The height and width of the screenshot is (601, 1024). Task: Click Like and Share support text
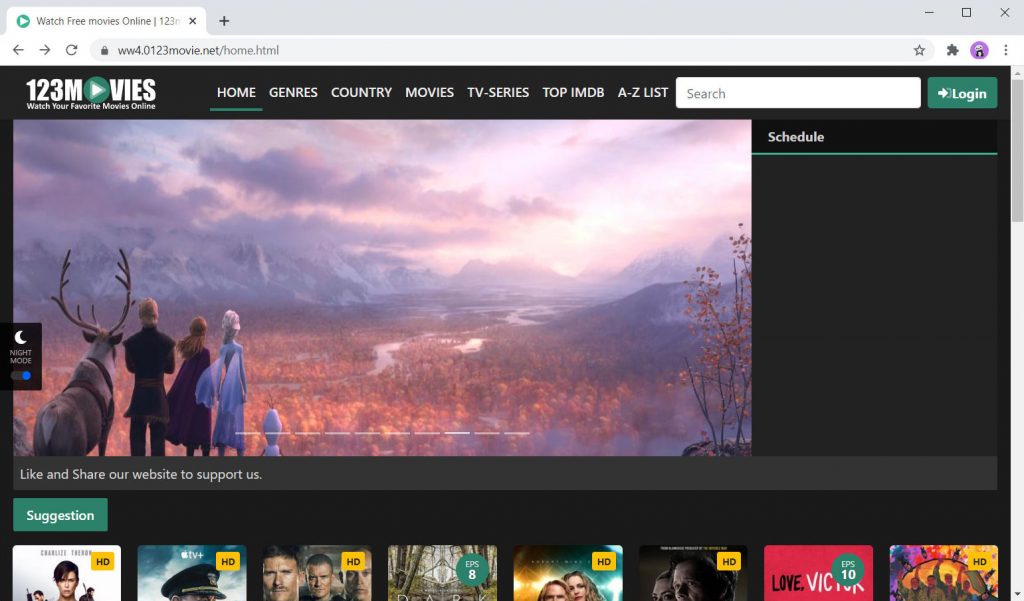(x=141, y=474)
